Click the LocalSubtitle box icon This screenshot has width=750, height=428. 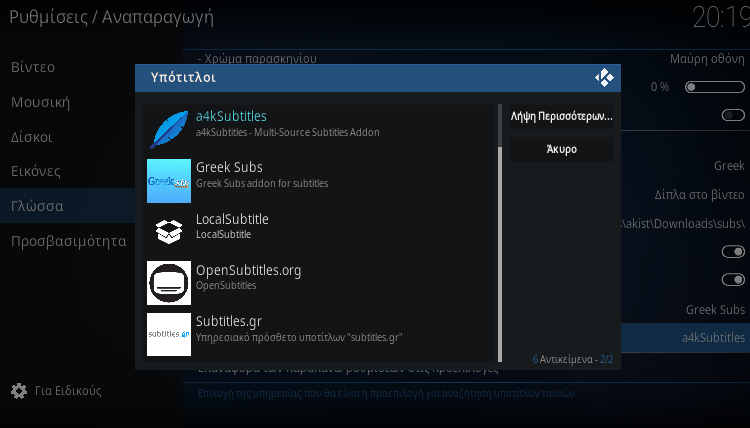coord(169,232)
